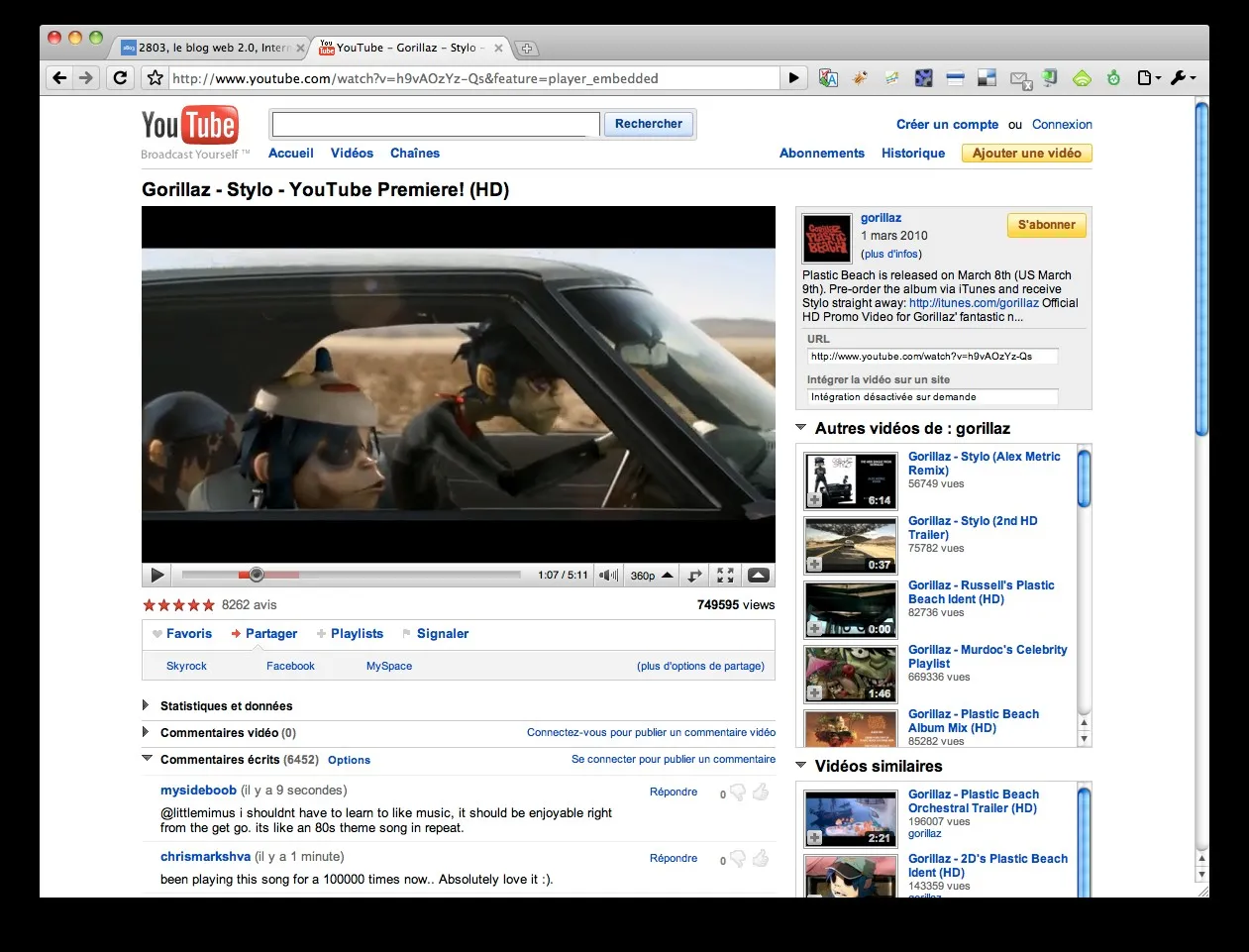The width and height of the screenshot is (1249, 952).
Task: Open the Chaînes navigation item
Action: pos(415,154)
